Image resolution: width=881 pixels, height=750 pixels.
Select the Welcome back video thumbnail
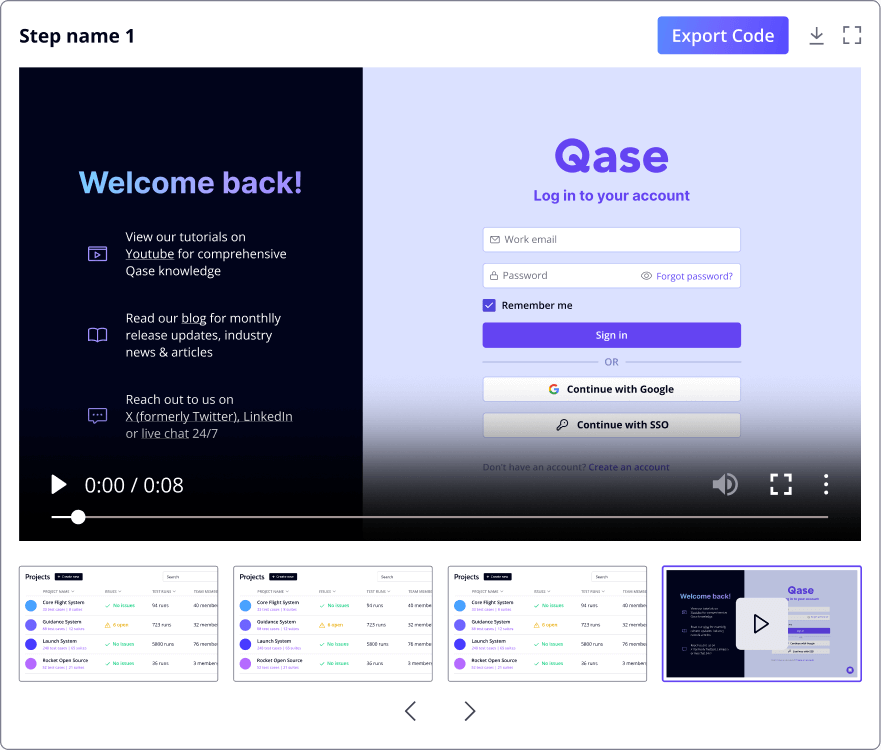click(761, 624)
